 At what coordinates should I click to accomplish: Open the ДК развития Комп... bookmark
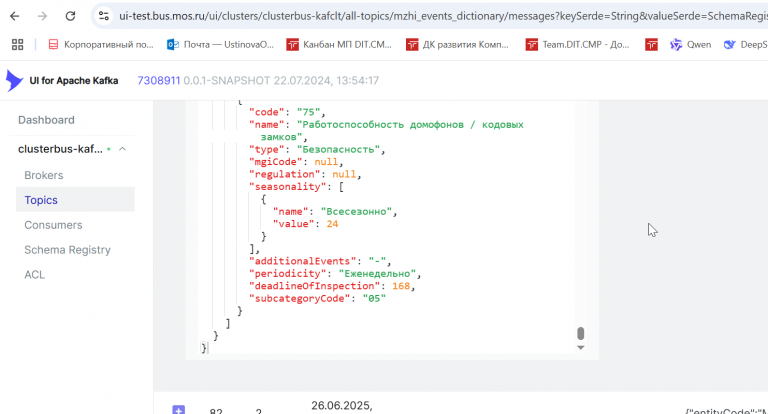coord(457,45)
